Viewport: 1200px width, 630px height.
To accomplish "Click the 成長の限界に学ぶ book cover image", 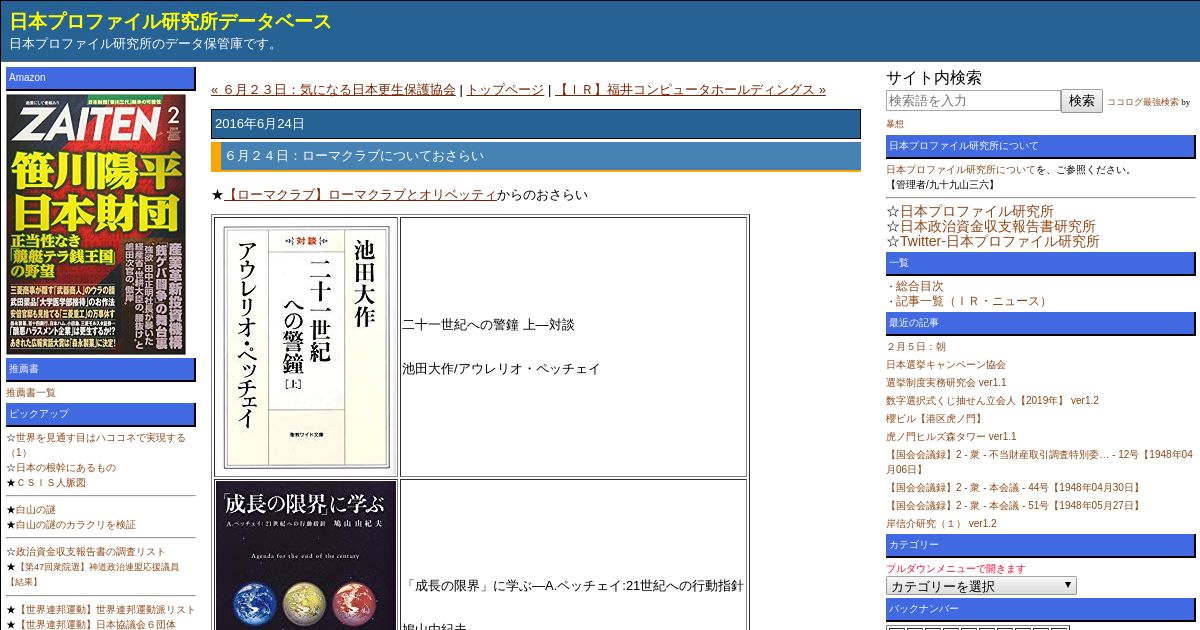I will pos(306,556).
